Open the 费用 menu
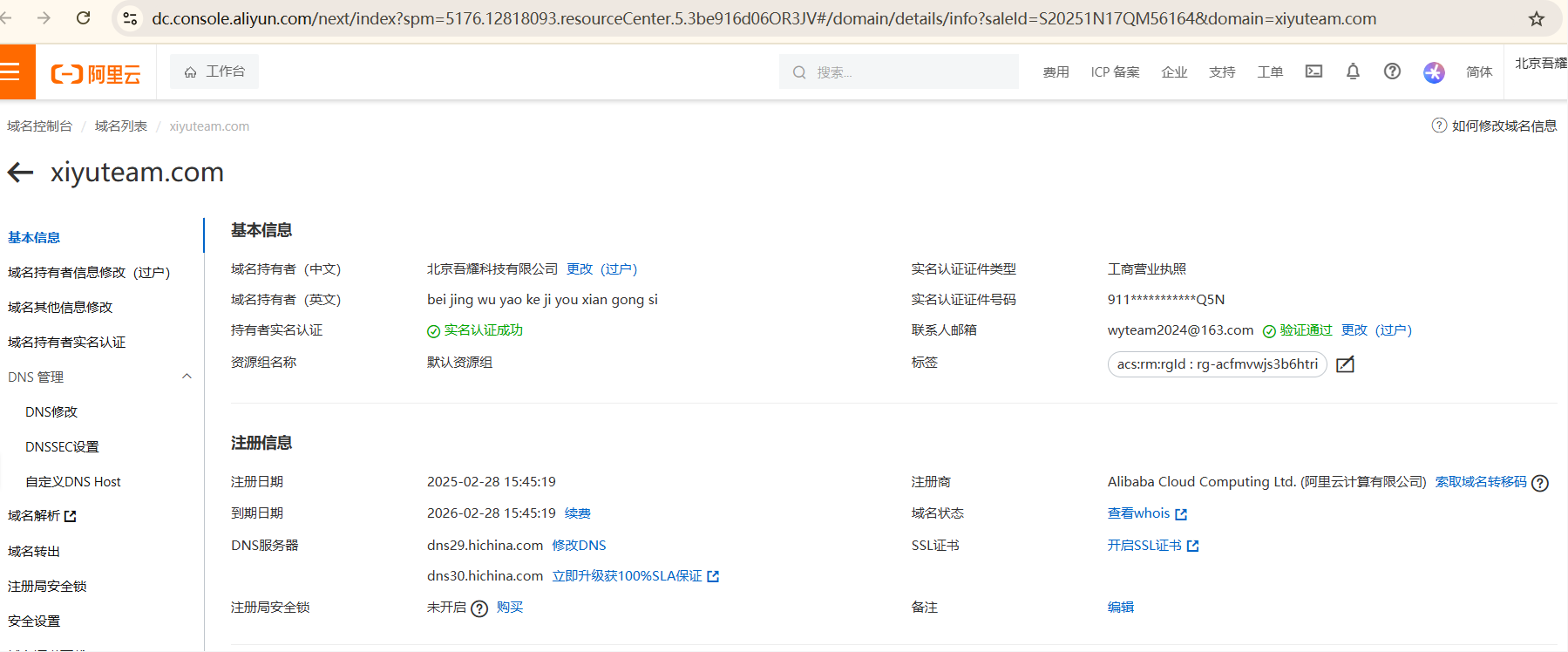1568x652 pixels. [1056, 72]
